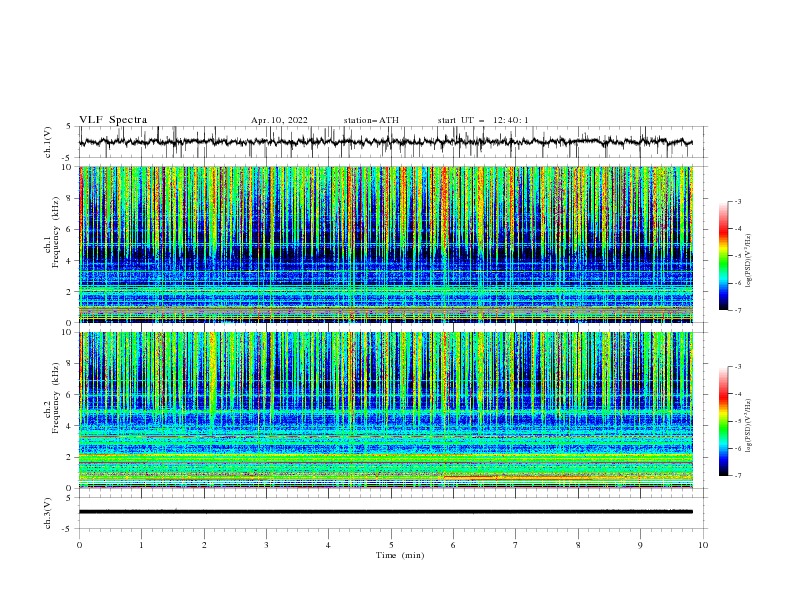Click the "5" tick on ch.3(V) axis
This screenshot has height=612, width=792.
70,498
